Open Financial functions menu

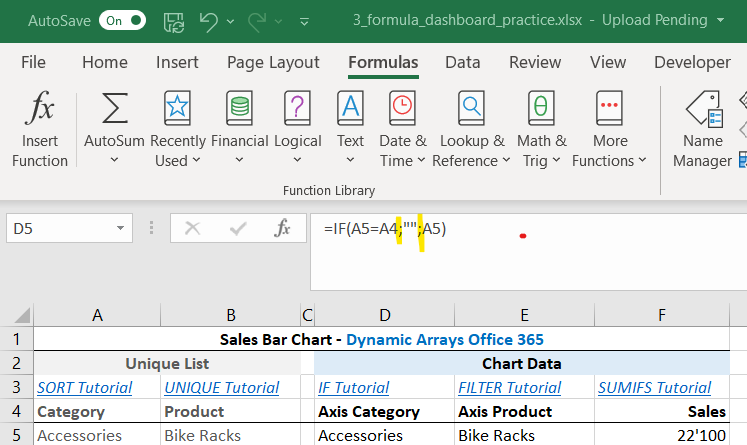pyautogui.click(x=240, y=129)
